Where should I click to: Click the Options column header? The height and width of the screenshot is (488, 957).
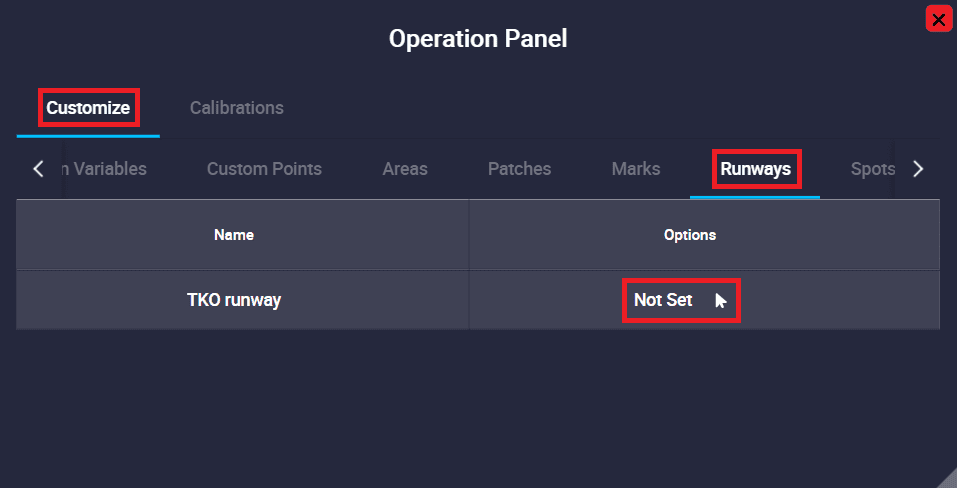click(690, 235)
